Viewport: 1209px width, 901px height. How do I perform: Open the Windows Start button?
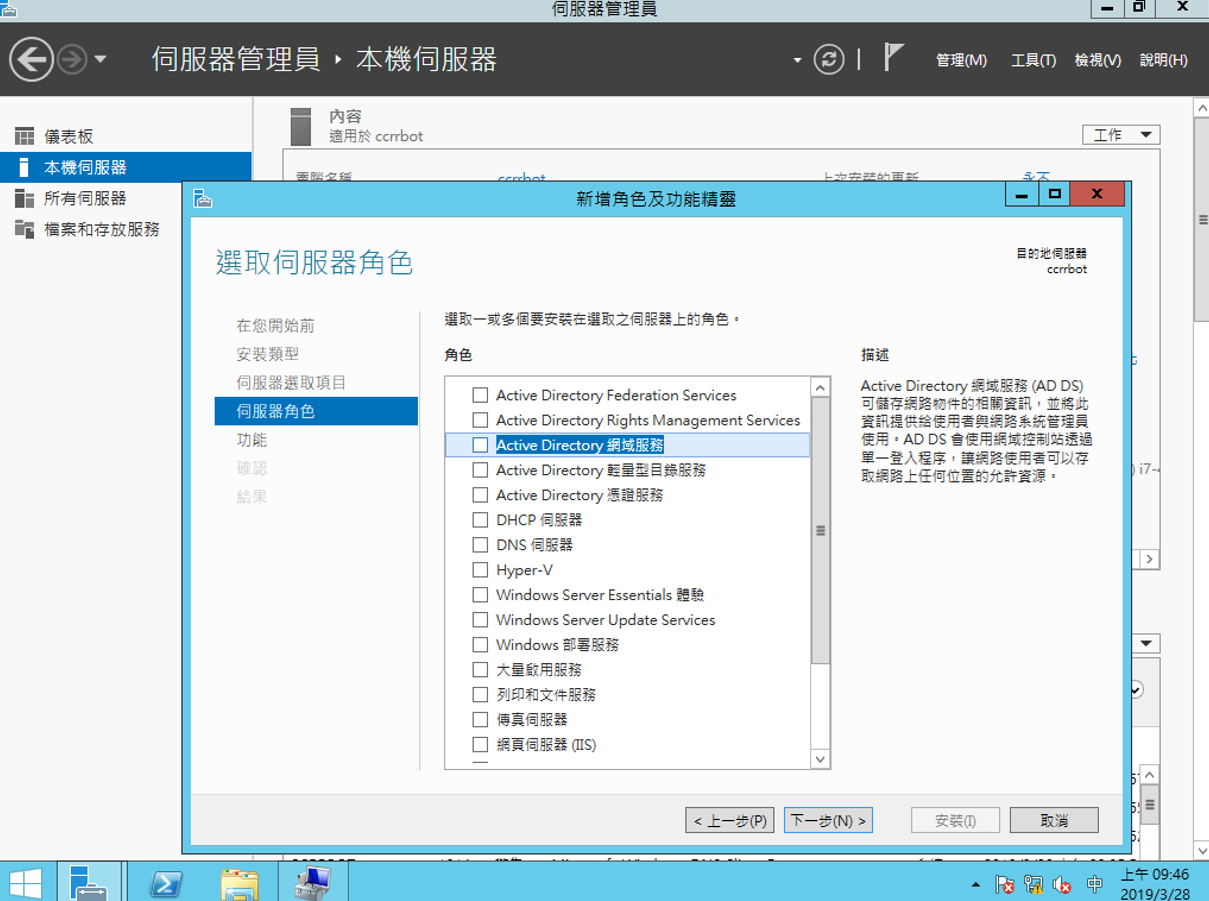(x=24, y=883)
